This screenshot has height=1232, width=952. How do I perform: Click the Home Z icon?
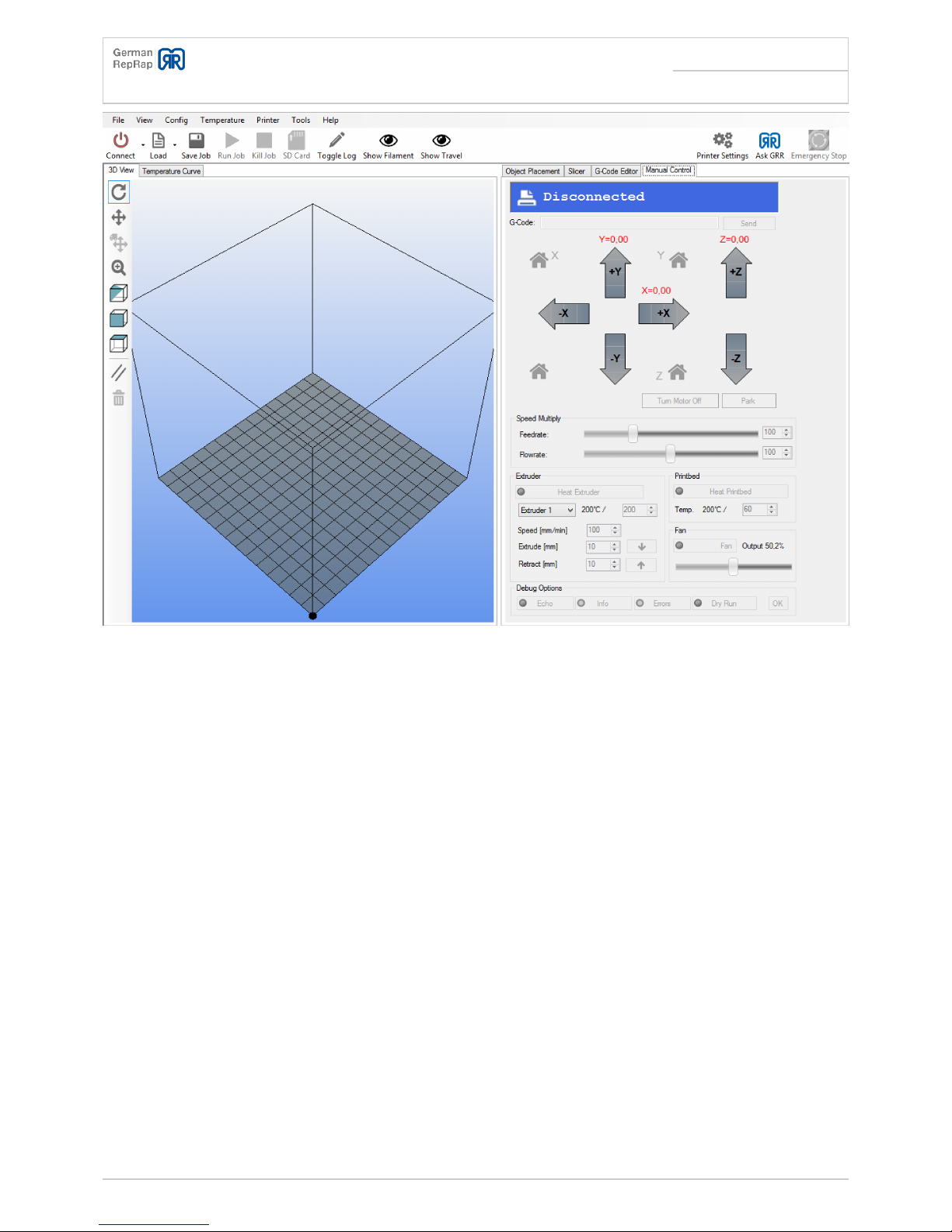678,372
